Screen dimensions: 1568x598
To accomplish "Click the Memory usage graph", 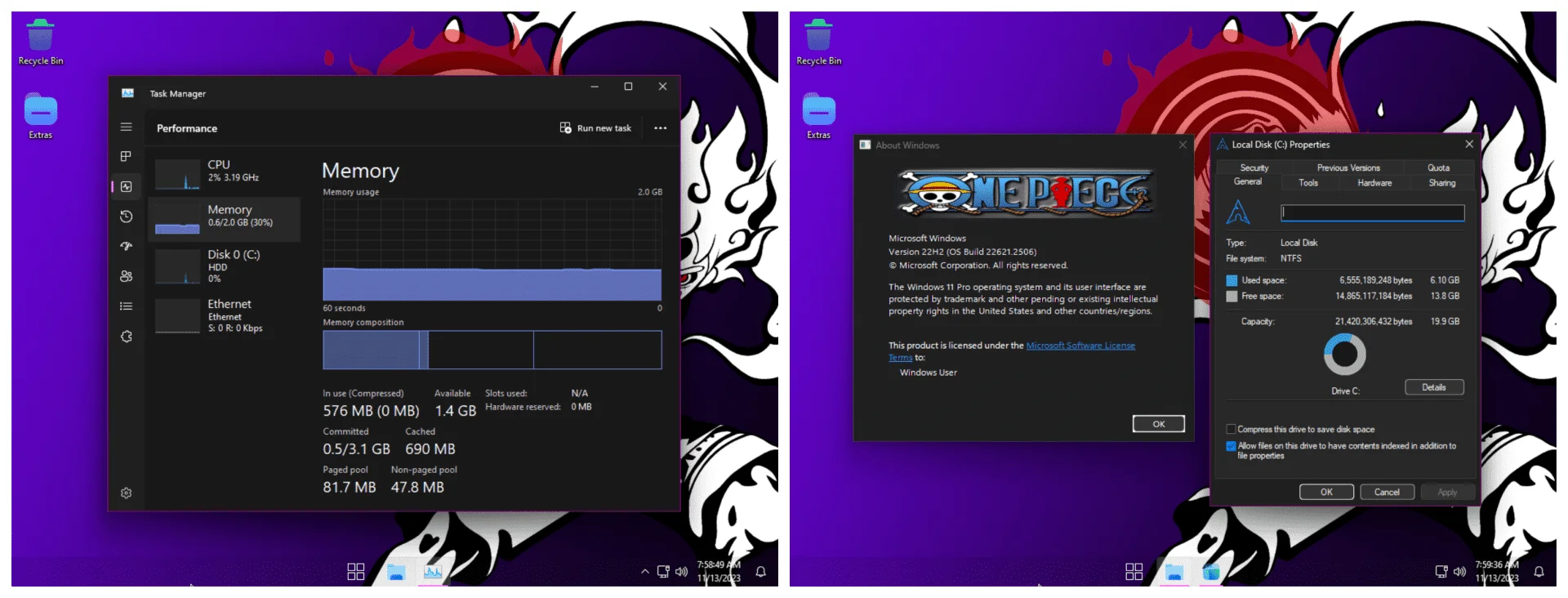I will click(x=492, y=249).
